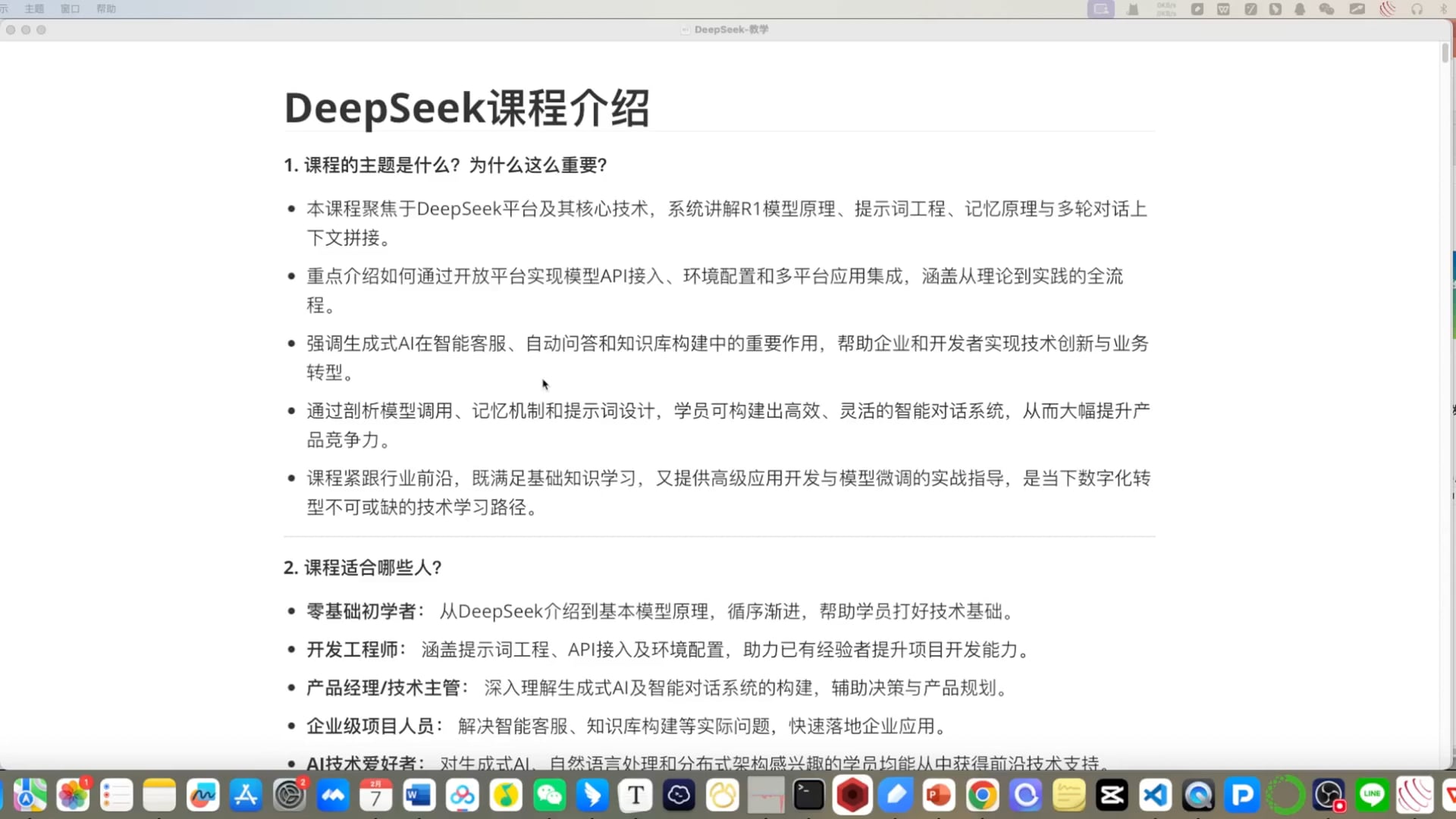Click the Bluetooth icon in the menu bar
This screenshot has width=1456, height=819.
(x=1442, y=9)
